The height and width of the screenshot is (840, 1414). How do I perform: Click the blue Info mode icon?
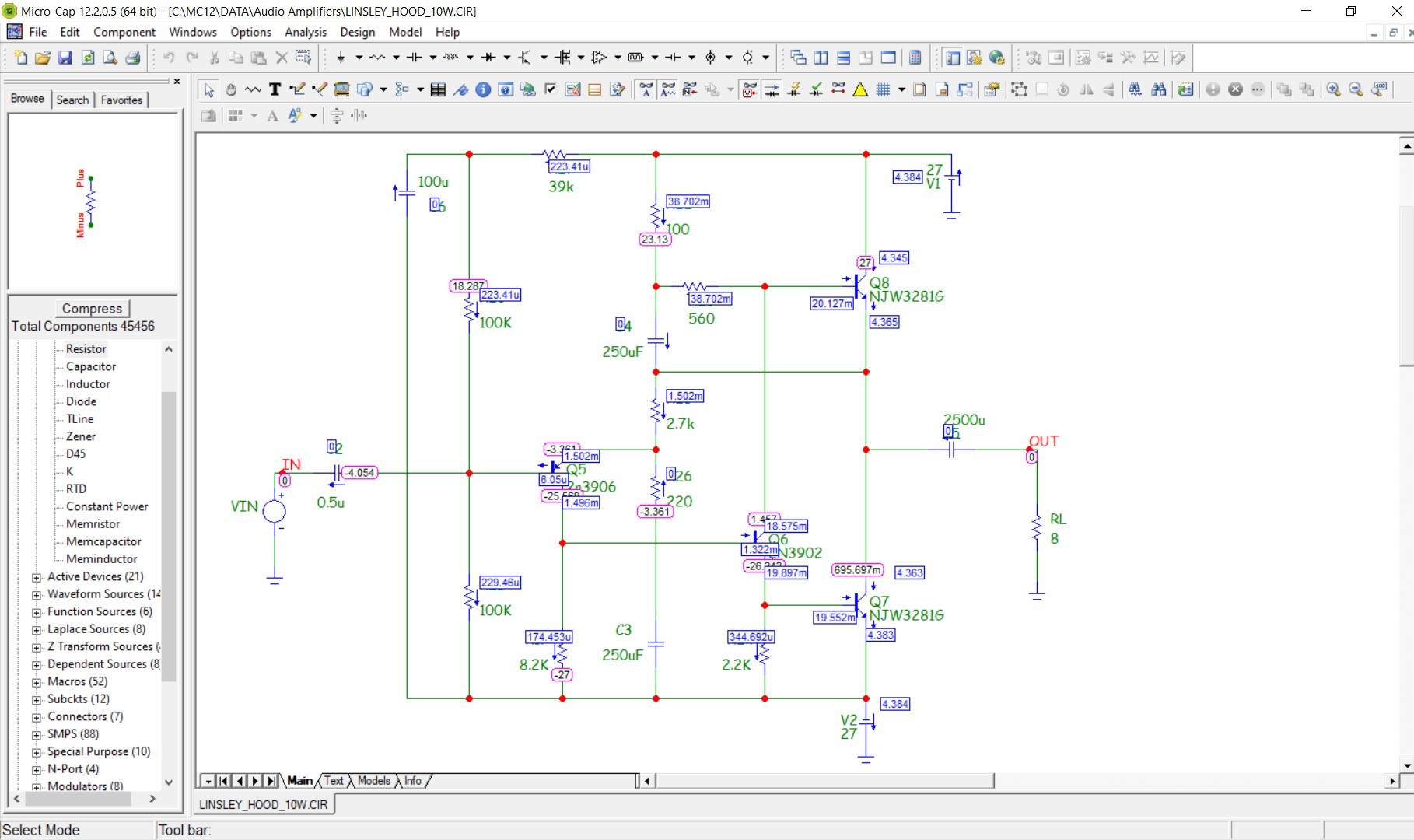(x=483, y=89)
